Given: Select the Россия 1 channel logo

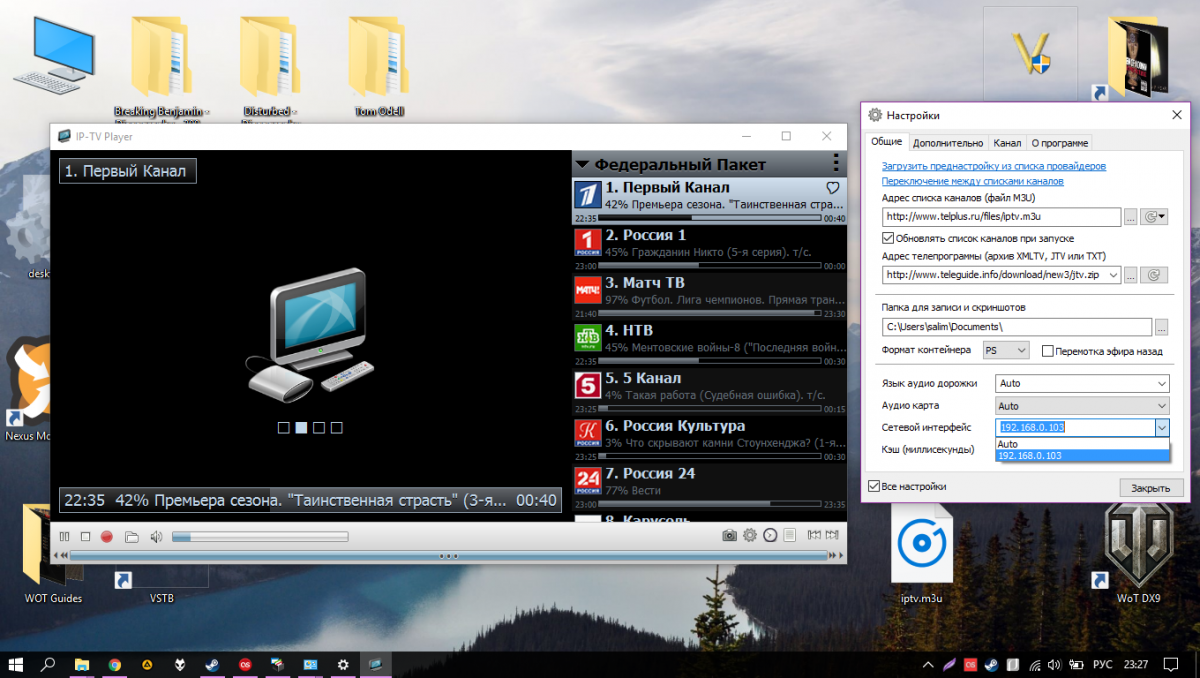Looking at the screenshot, I should click(587, 242).
